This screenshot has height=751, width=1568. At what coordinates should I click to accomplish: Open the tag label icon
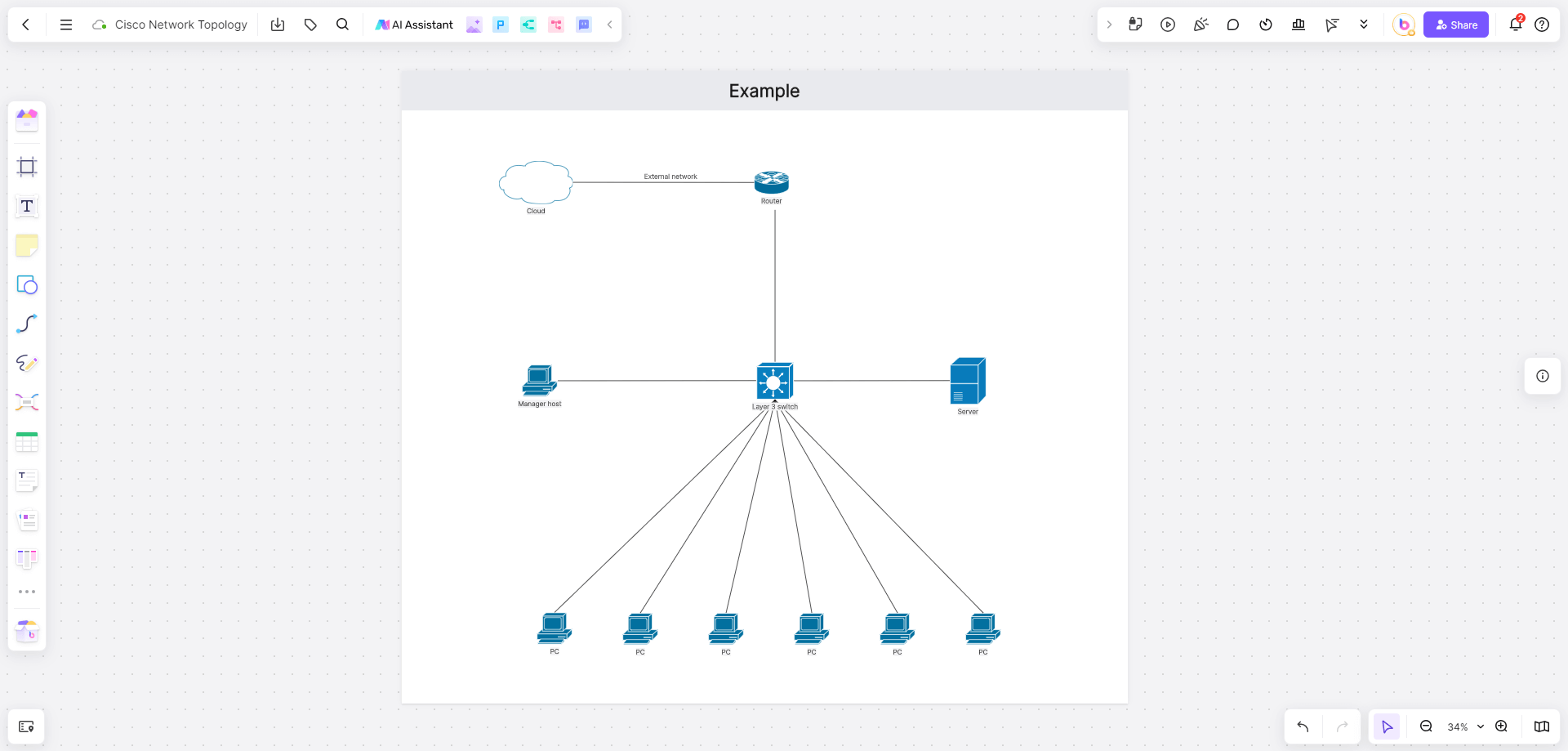(310, 25)
